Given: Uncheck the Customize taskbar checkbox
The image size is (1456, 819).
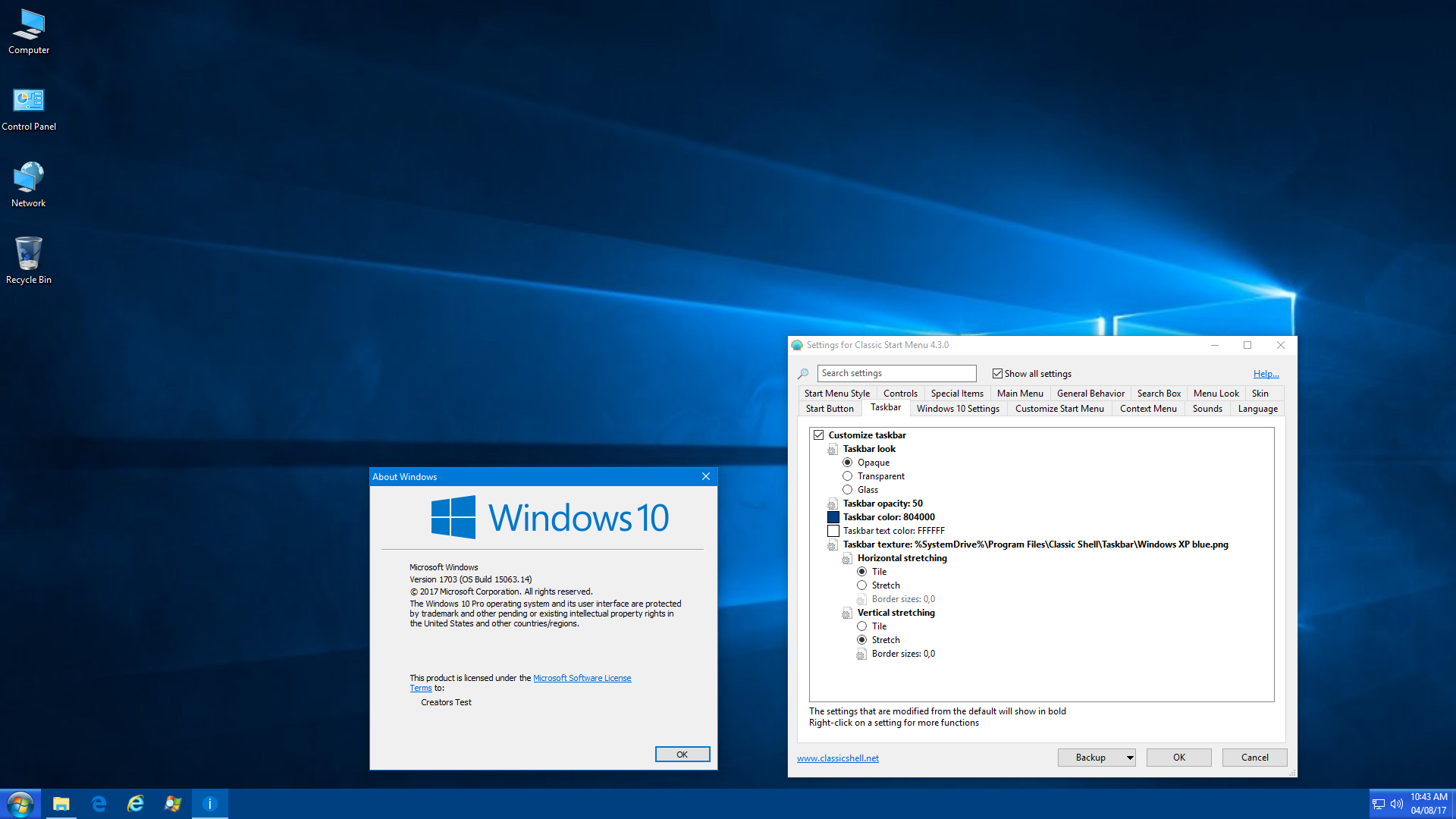Looking at the screenshot, I should [819, 435].
